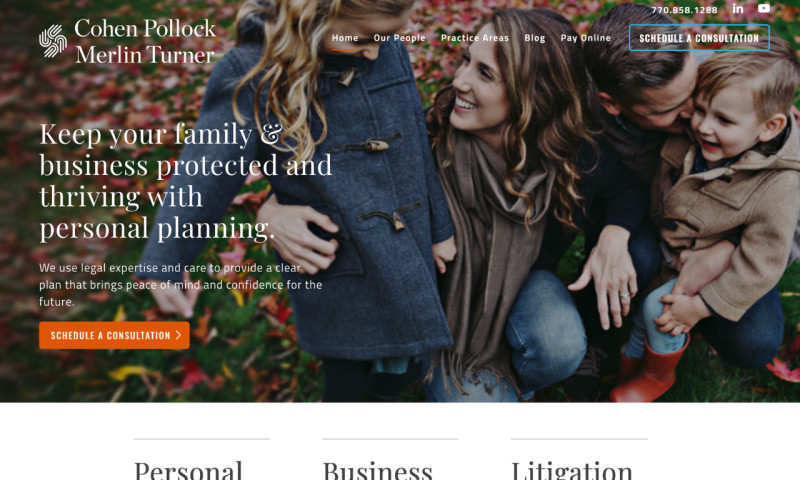Click the hero headline about personal planning
Screen dimensions: 800x480
[186, 181]
